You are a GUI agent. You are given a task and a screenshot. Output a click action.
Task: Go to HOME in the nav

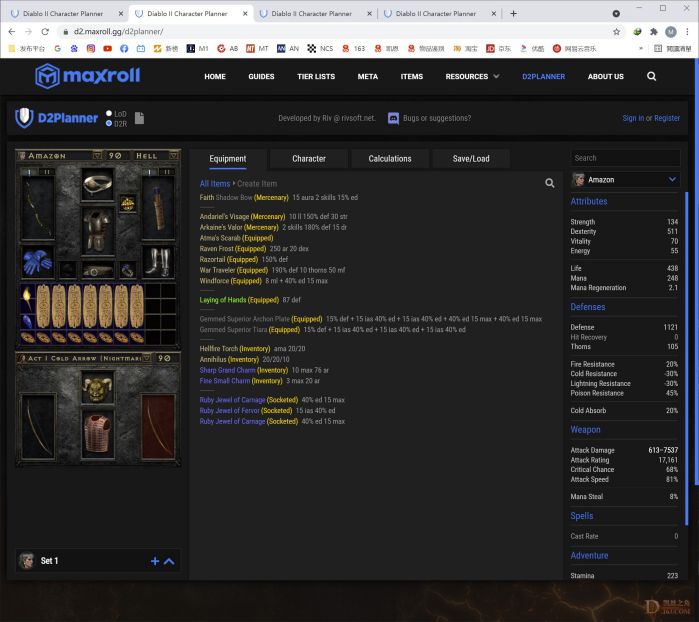tap(215, 76)
